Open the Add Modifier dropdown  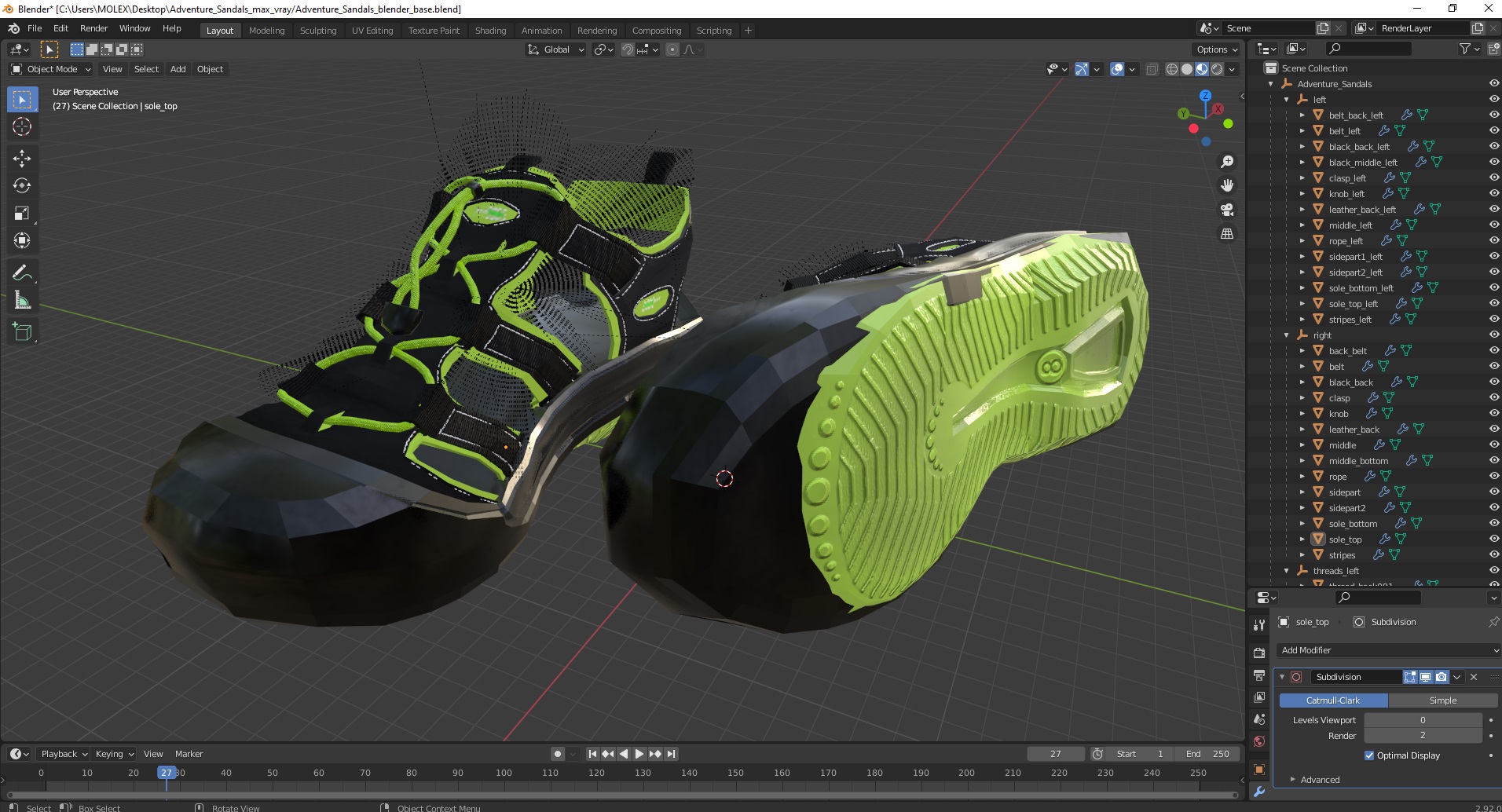(x=1388, y=650)
